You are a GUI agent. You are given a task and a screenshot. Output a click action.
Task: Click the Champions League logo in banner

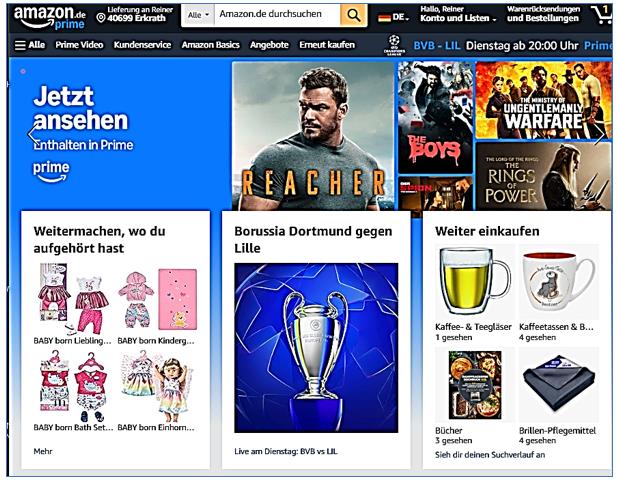[x=394, y=45]
